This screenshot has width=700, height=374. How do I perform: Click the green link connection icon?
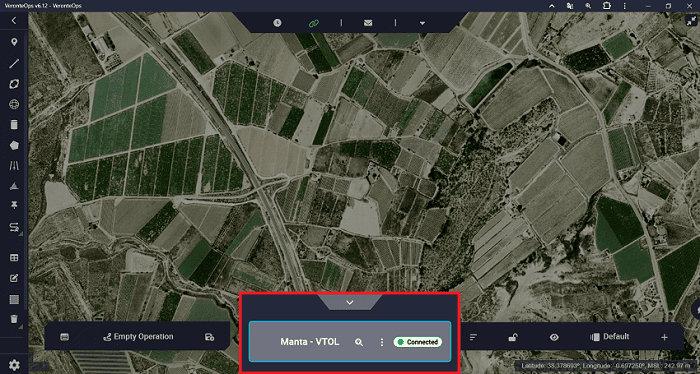314,23
